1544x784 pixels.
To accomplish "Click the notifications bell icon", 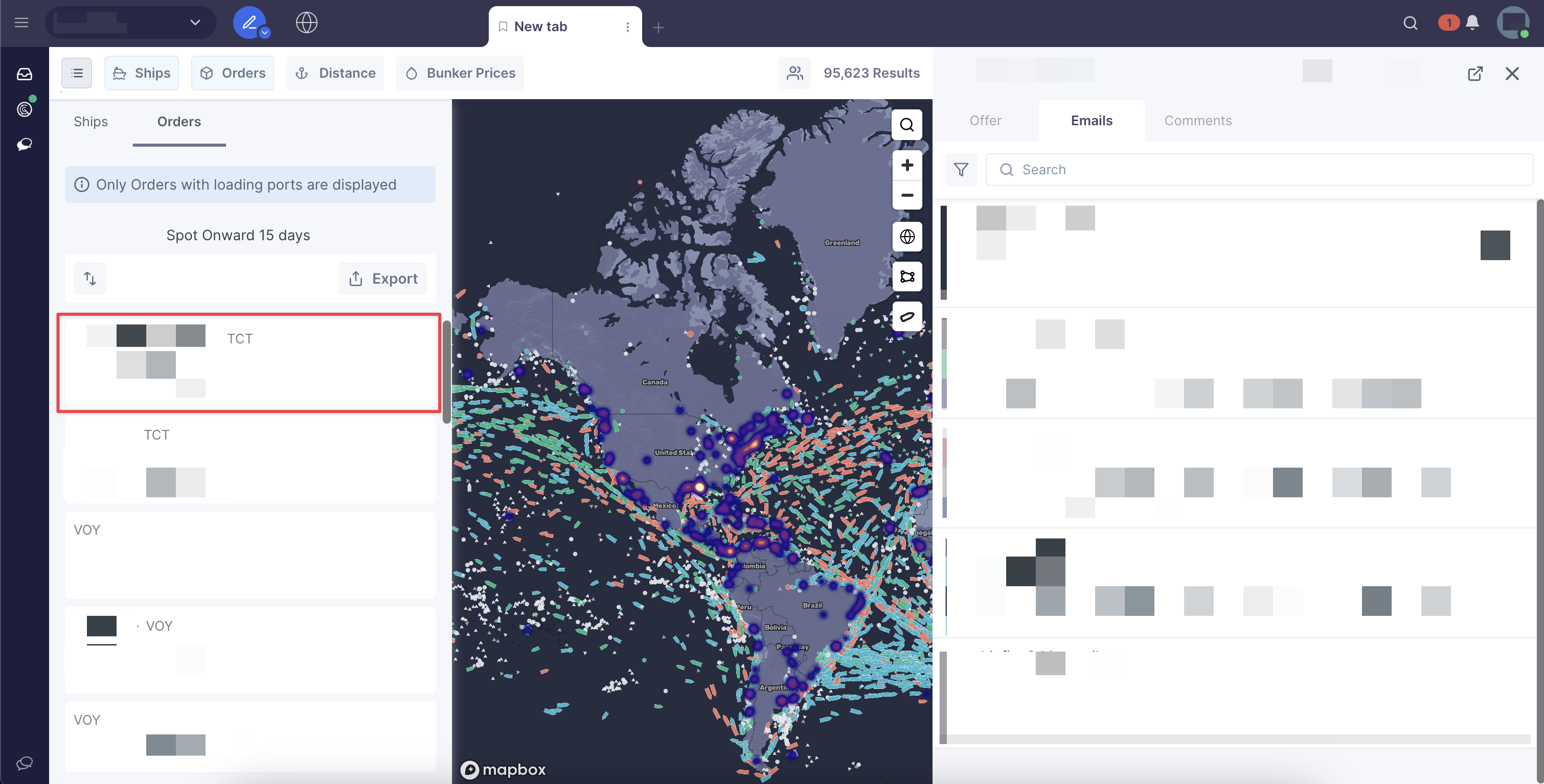I will (x=1472, y=23).
